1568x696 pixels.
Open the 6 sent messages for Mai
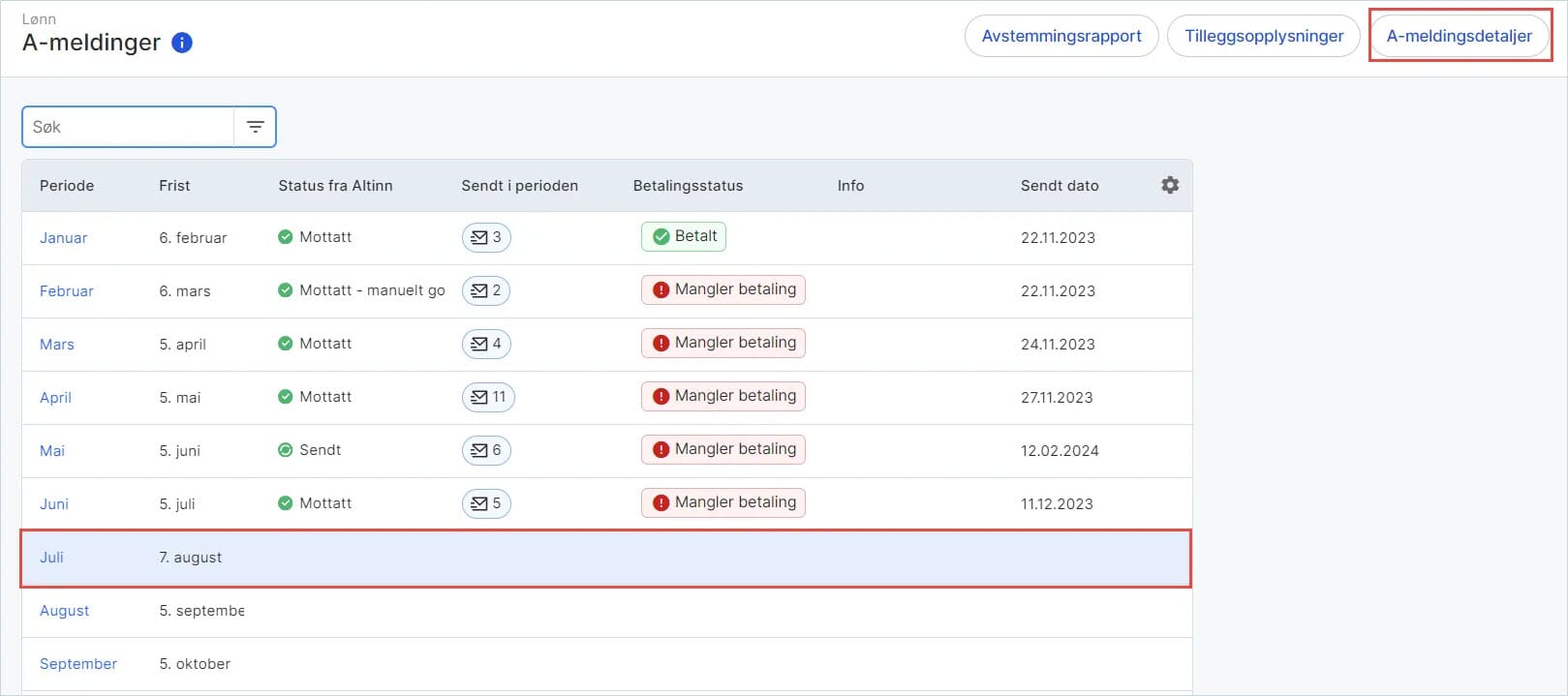(x=486, y=450)
